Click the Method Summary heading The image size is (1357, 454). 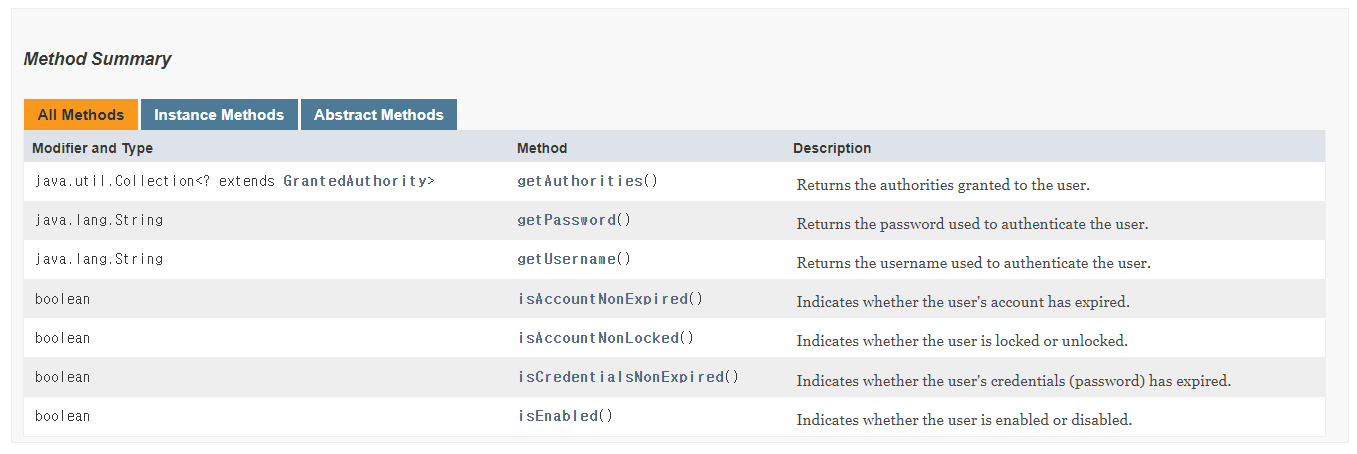(x=97, y=59)
